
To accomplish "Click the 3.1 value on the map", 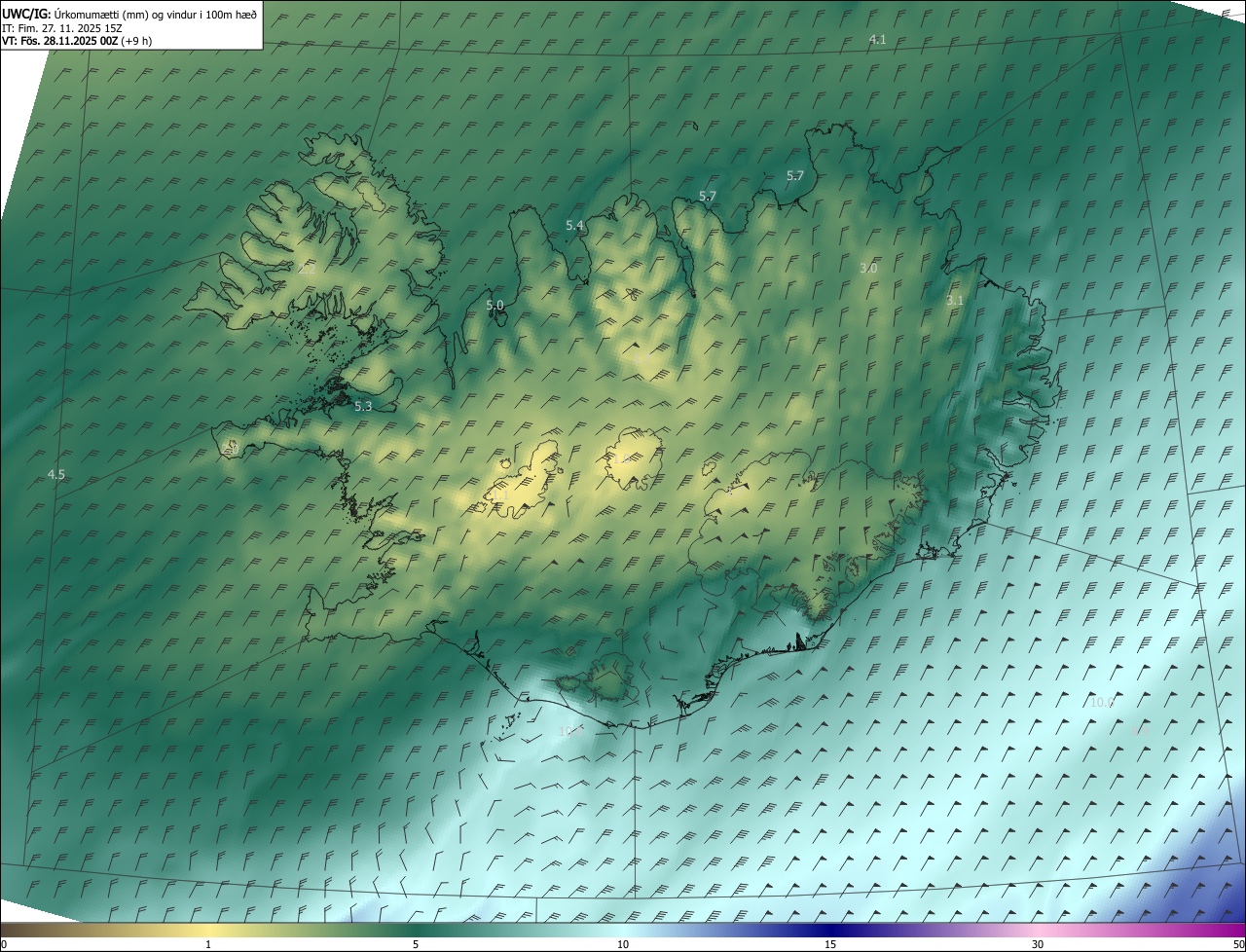I will point(954,300).
